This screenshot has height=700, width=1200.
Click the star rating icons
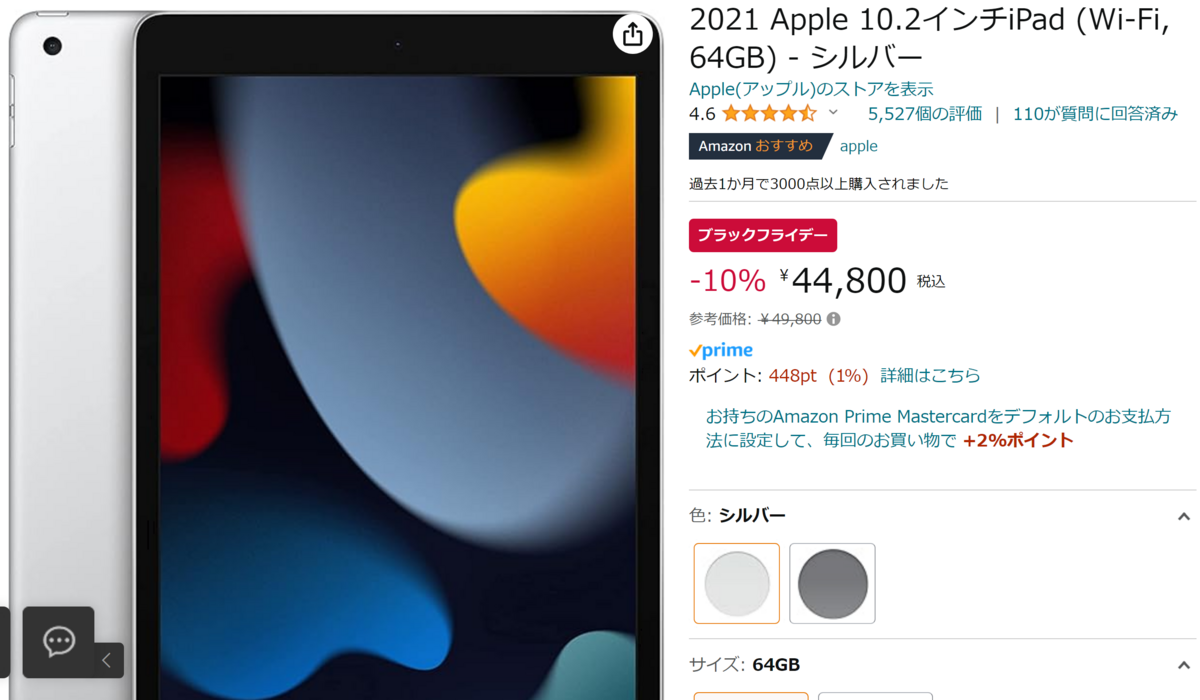(770, 114)
